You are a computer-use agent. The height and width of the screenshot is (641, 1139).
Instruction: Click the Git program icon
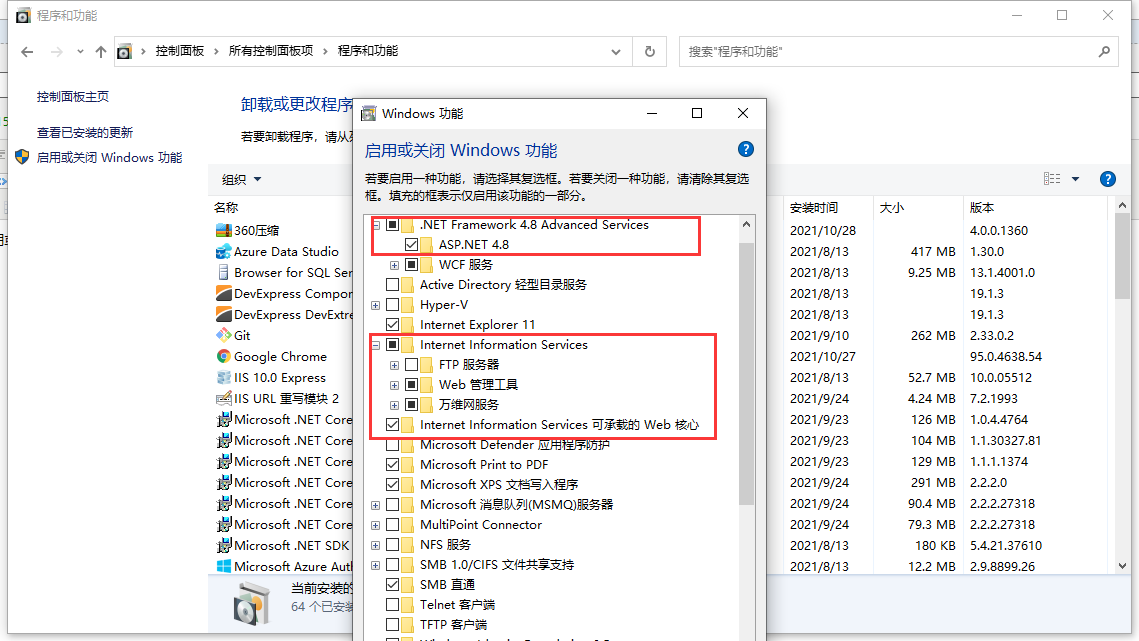coord(224,336)
